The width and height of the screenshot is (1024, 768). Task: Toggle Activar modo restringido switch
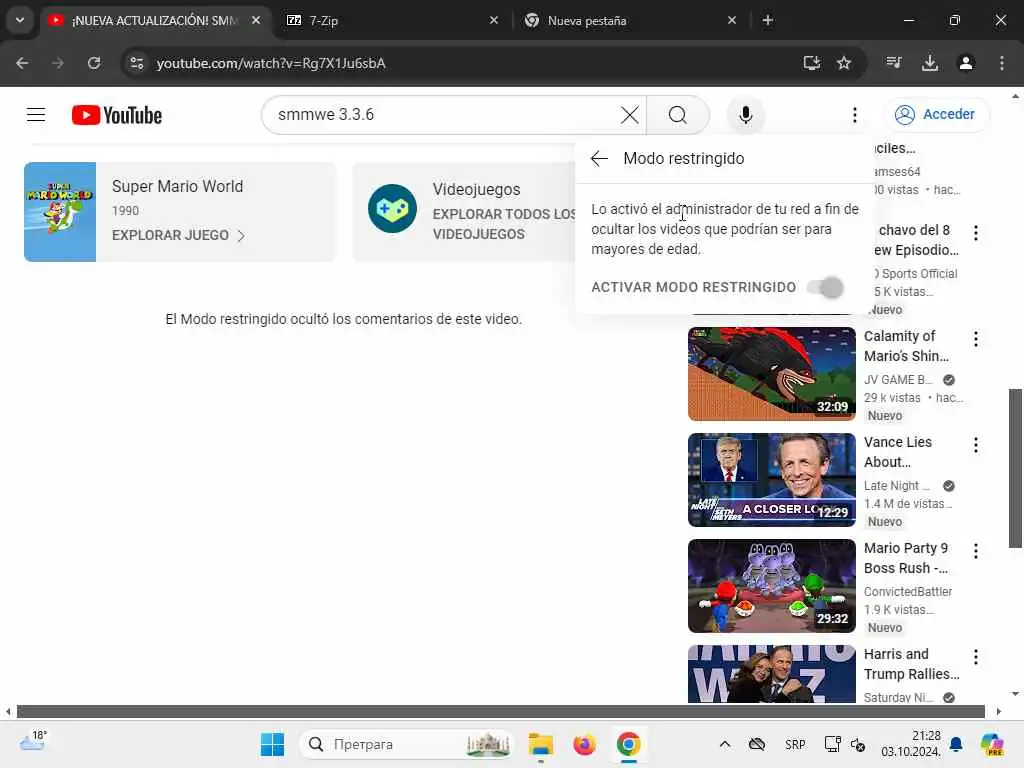(x=825, y=287)
